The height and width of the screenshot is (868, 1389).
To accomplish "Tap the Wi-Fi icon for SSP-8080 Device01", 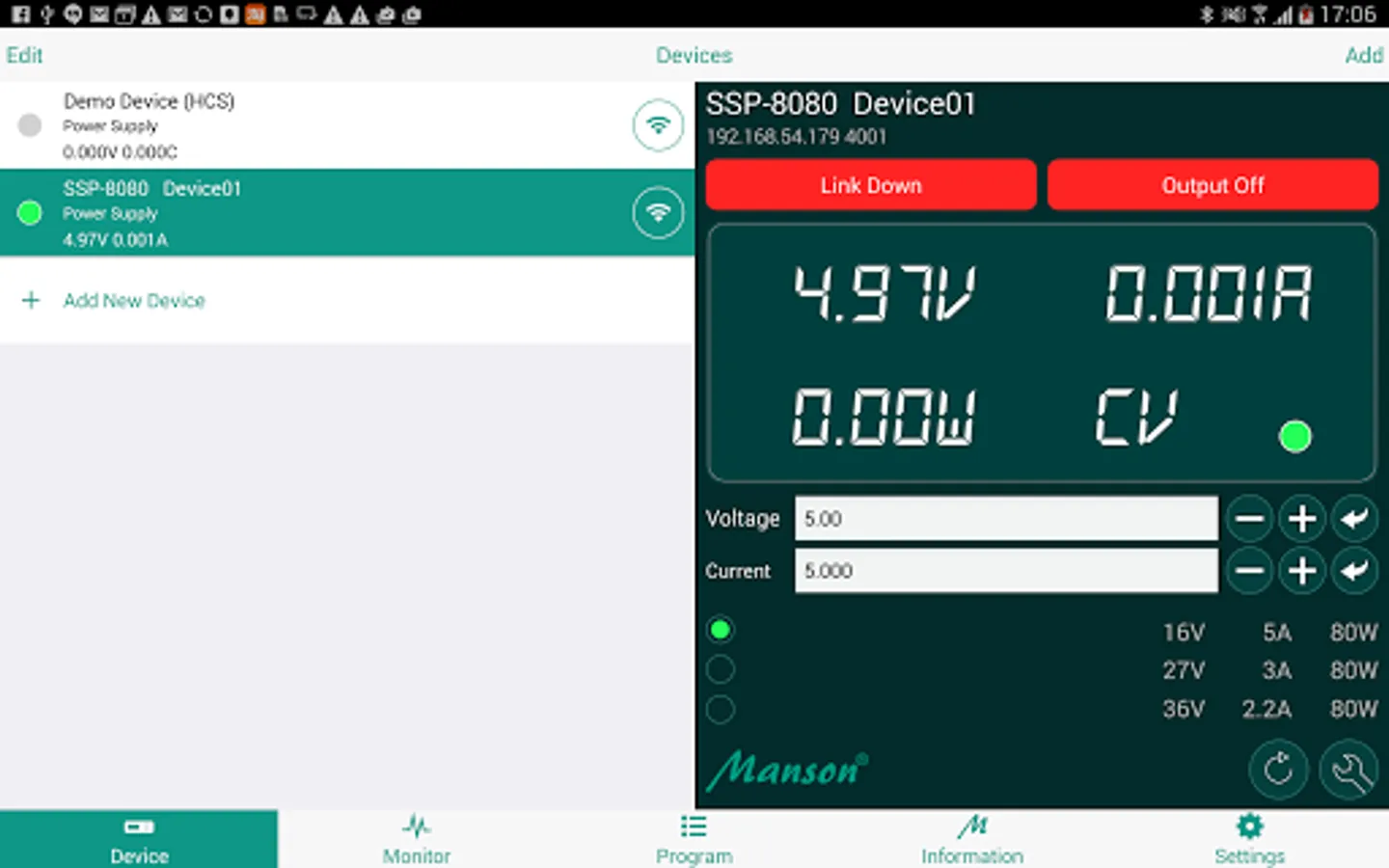I will tap(658, 212).
